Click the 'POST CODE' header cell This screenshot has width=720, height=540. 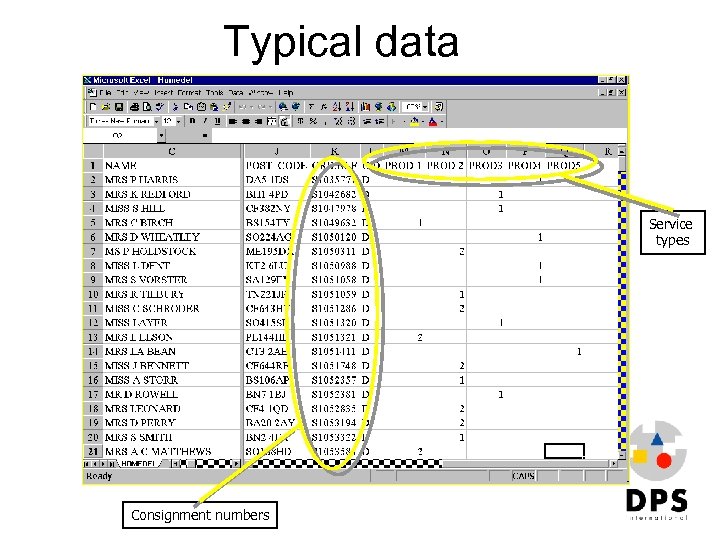tap(276, 165)
